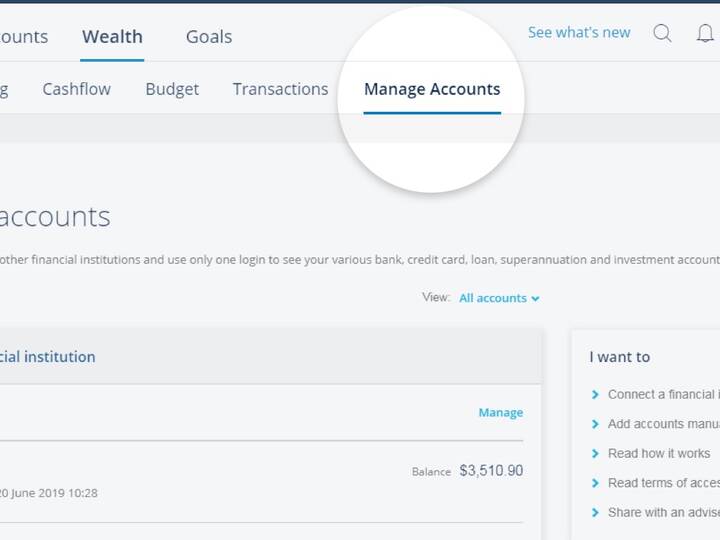Viewport: 720px width, 540px height.
Task: Click chevron beside Add accounts manually
Action: click(595, 424)
